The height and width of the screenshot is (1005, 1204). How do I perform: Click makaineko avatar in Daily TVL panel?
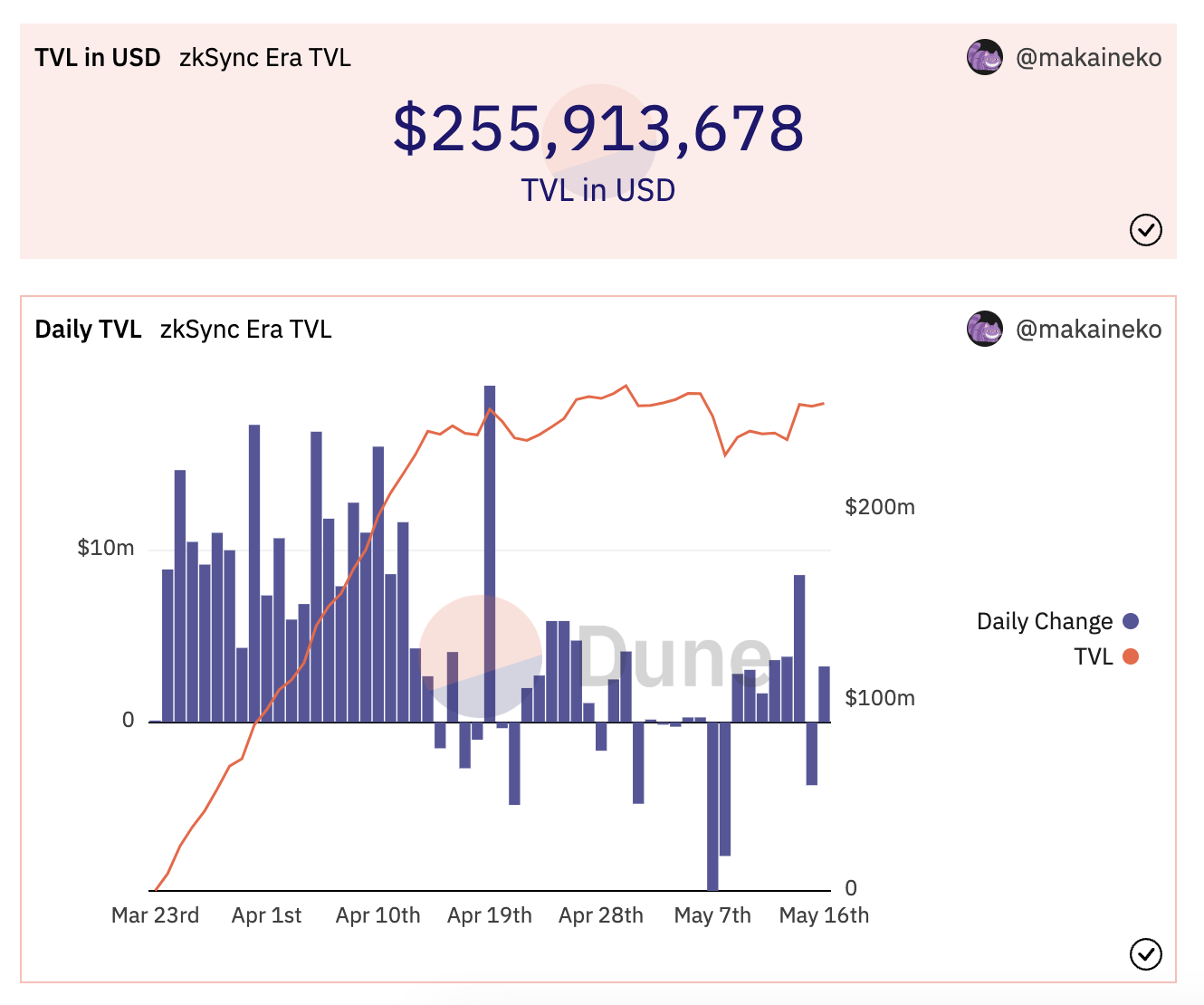click(x=984, y=329)
